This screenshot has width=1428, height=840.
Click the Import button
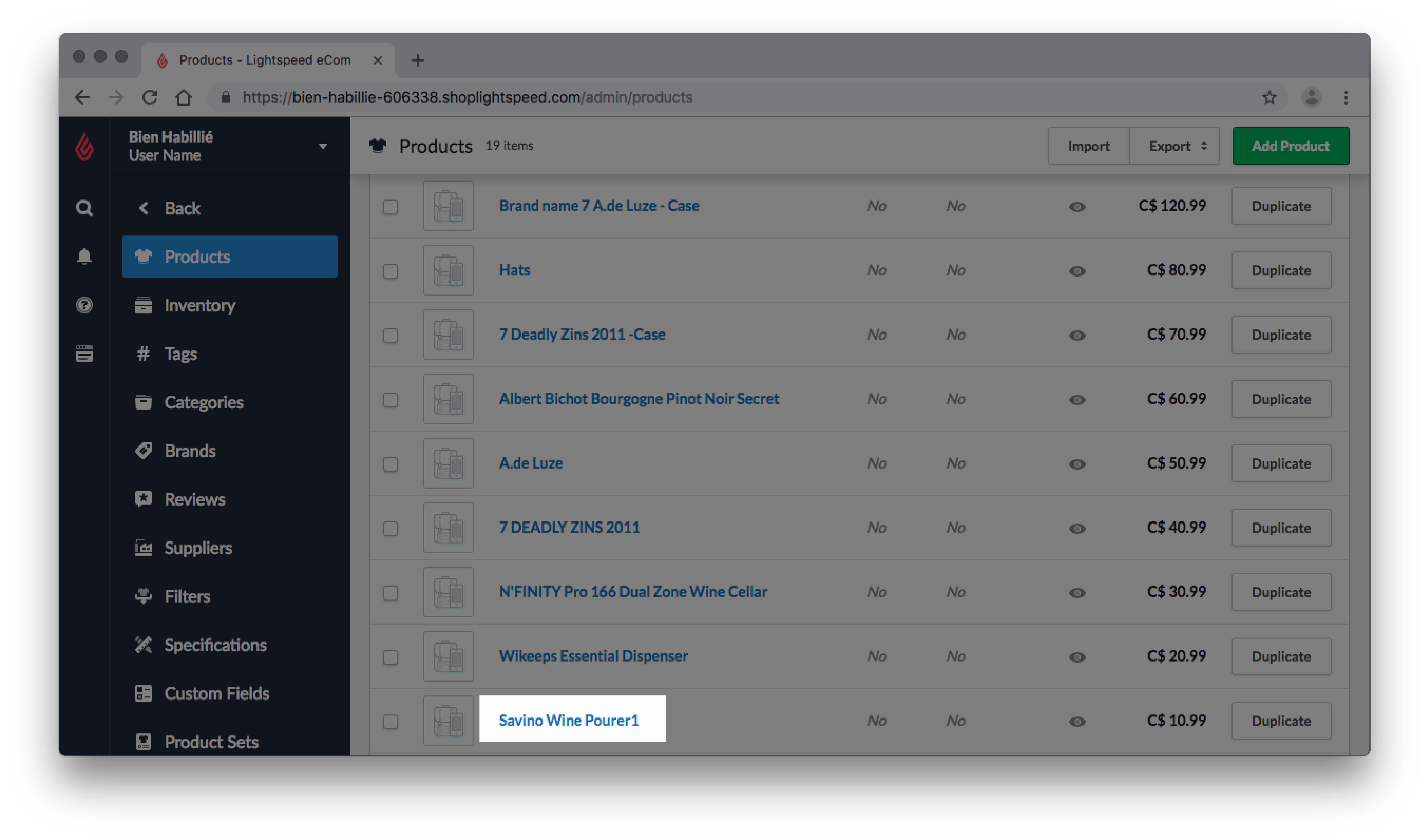click(1089, 146)
